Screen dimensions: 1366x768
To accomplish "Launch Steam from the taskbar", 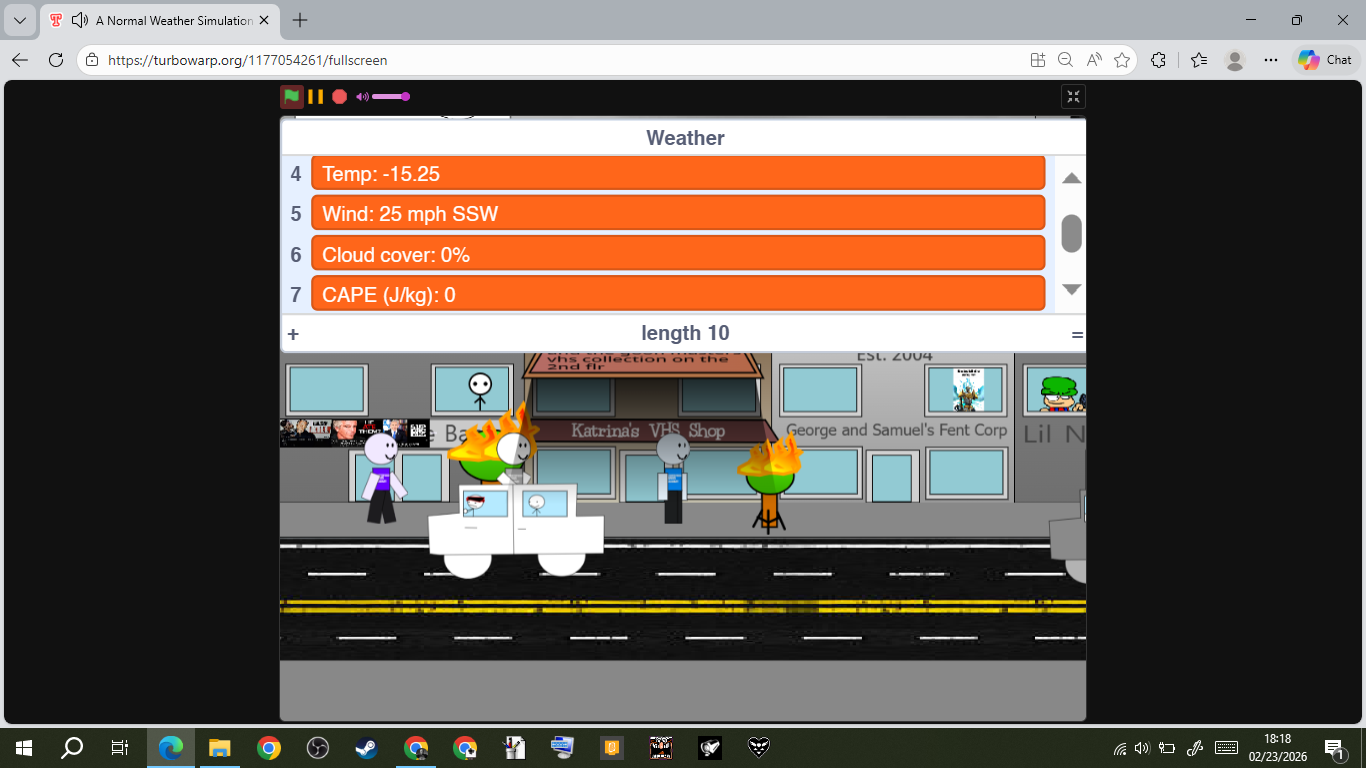I will click(x=366, y=747).
